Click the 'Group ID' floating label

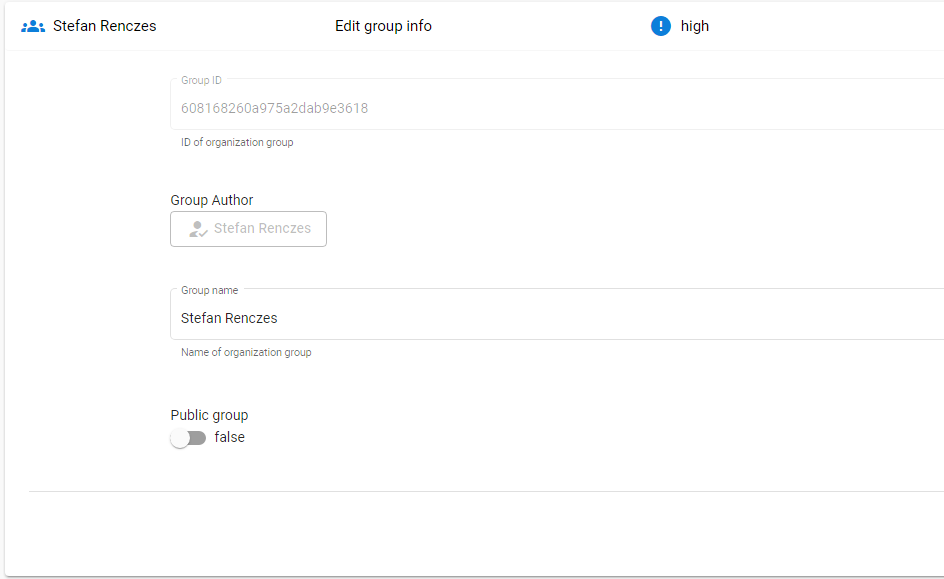click(202, 80)
